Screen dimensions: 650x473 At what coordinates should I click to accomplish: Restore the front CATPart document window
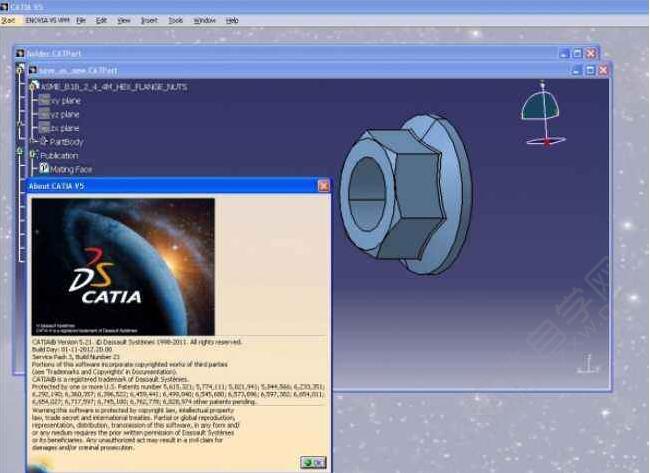tap(590, 70)
